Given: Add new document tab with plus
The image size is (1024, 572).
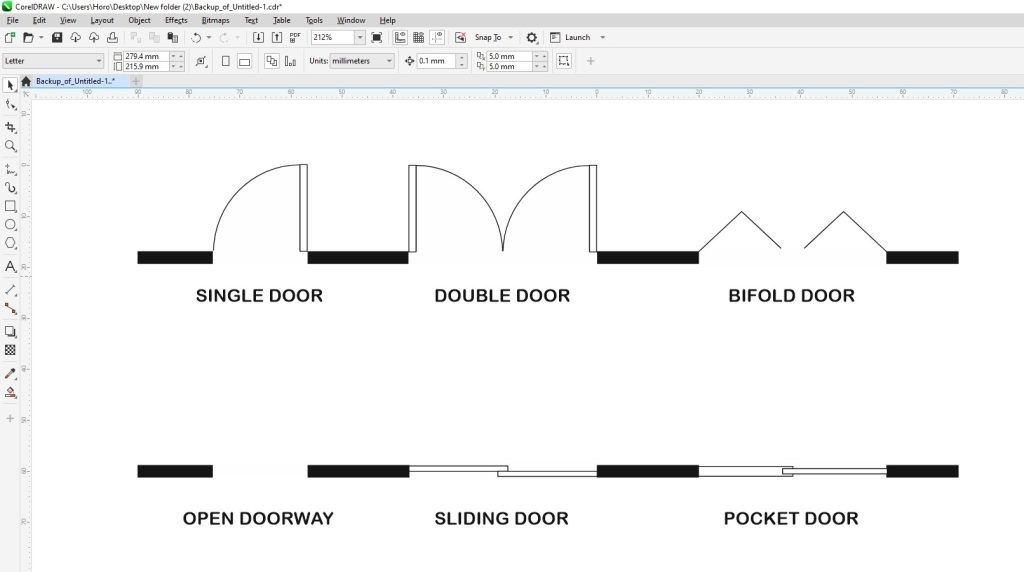Looking at the screenshot, I should 136,81.
